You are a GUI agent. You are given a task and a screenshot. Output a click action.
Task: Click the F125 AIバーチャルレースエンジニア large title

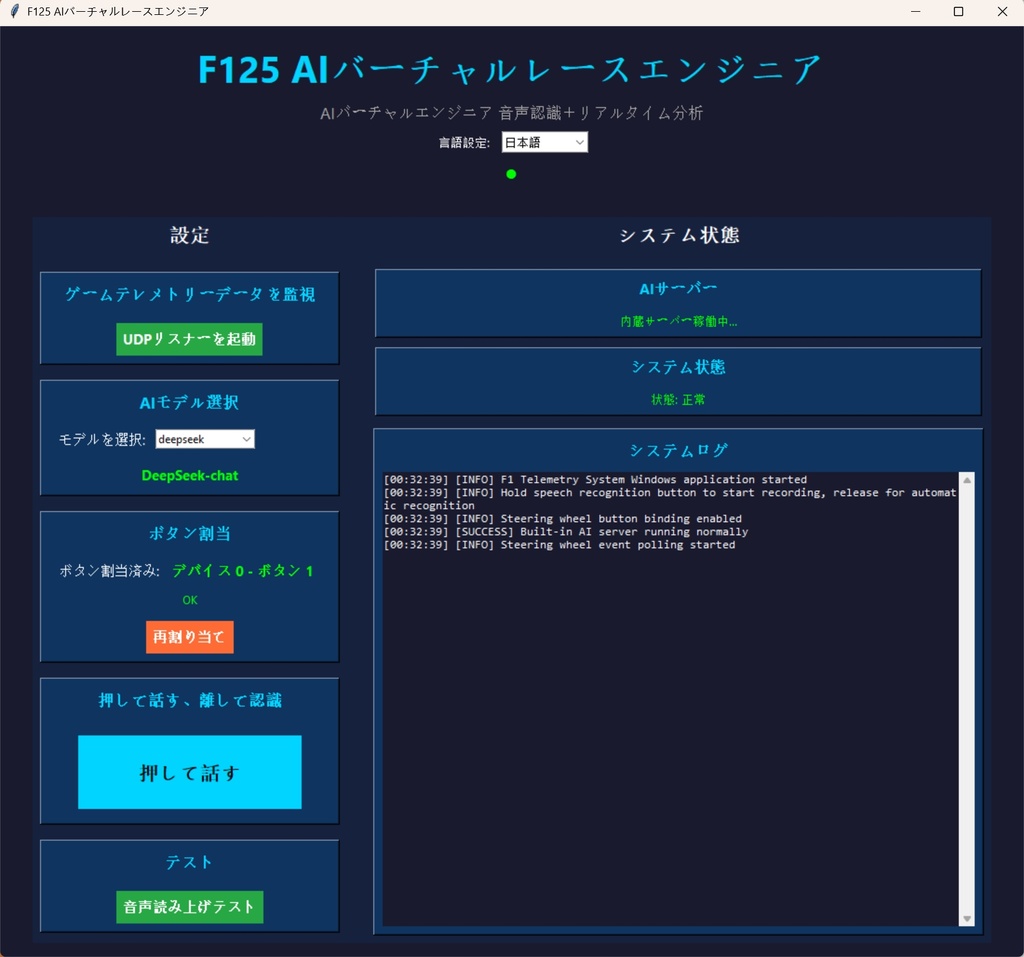coord(509,69)
